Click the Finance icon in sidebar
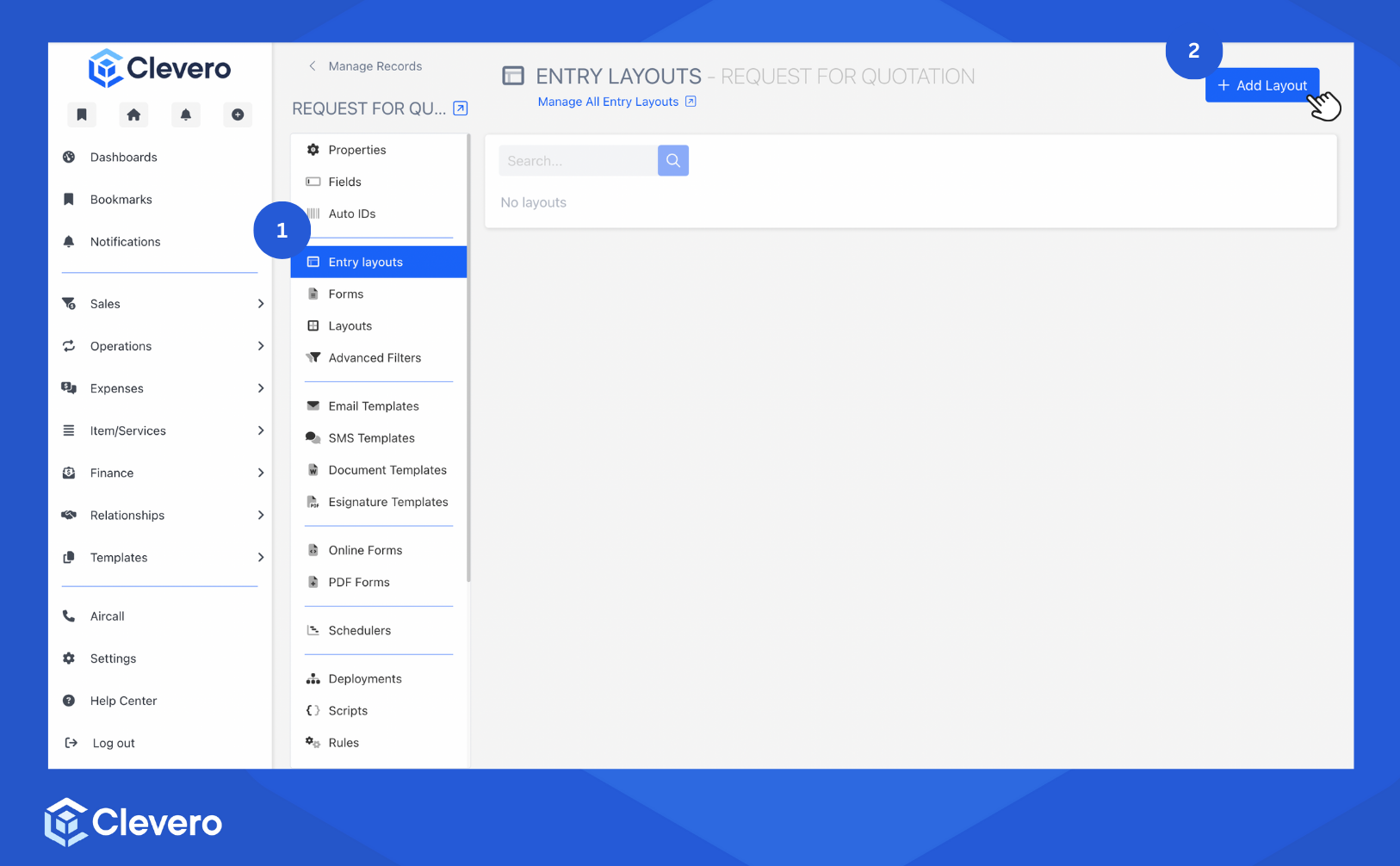 pyautogui.click(x=69, y=473)
